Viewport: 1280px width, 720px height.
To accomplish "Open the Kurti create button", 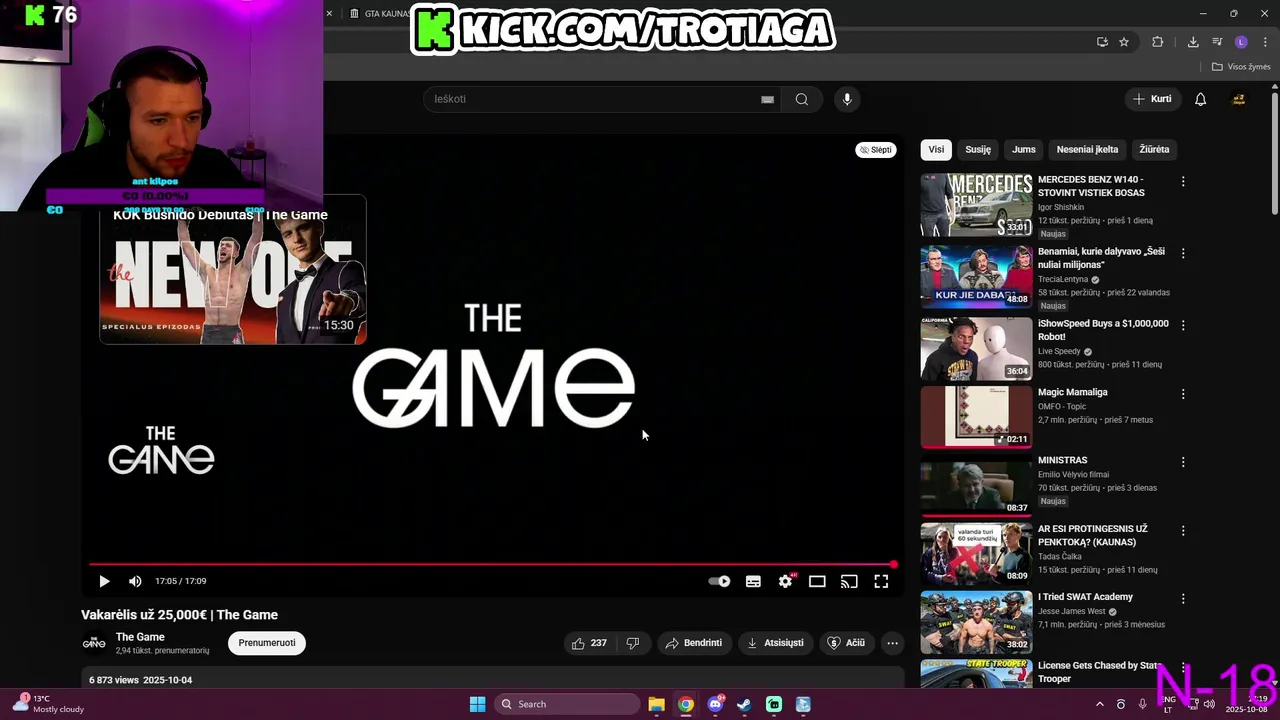I will 1152,99.
